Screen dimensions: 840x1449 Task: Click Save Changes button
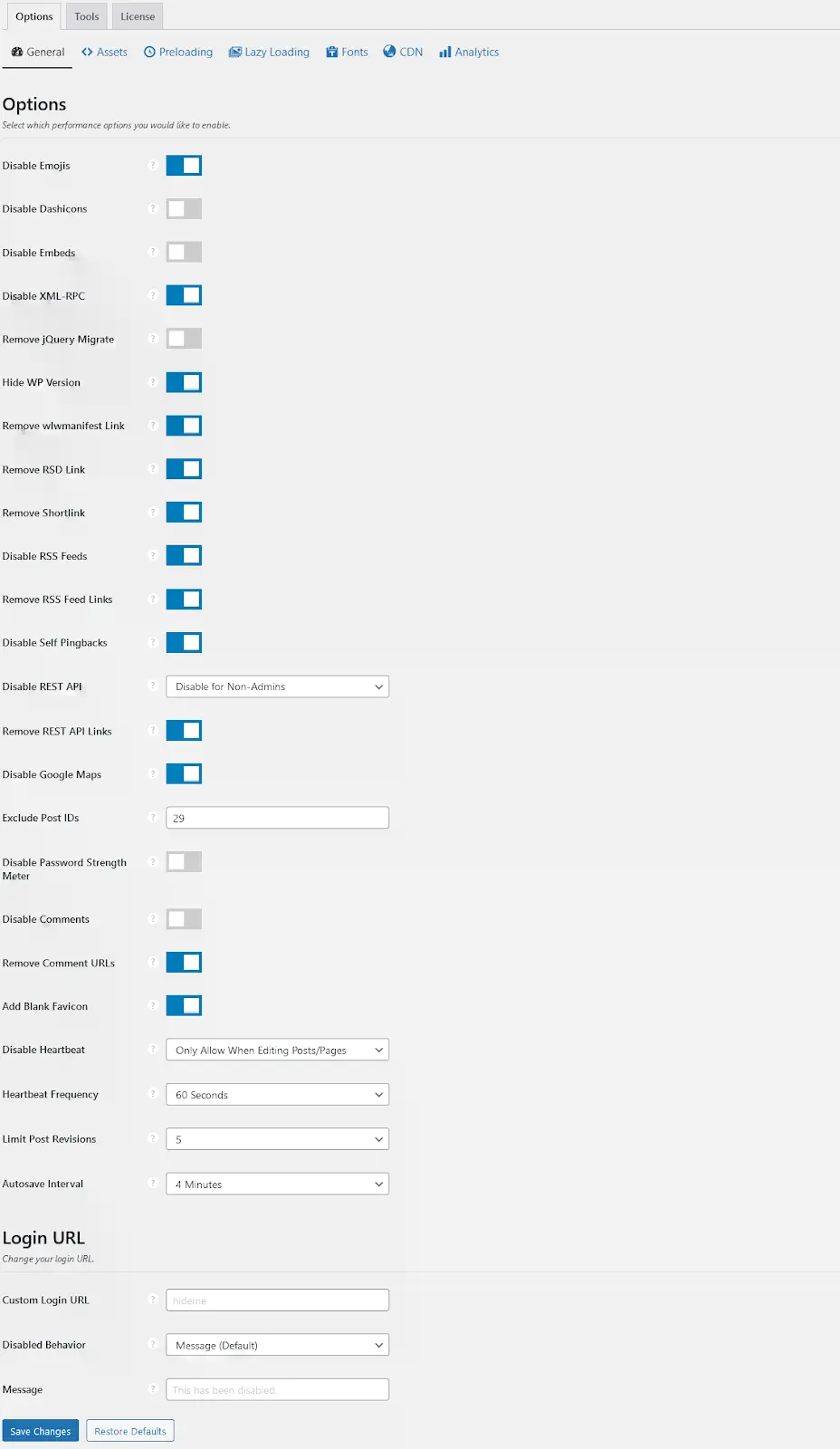[x=40, y=1431]
